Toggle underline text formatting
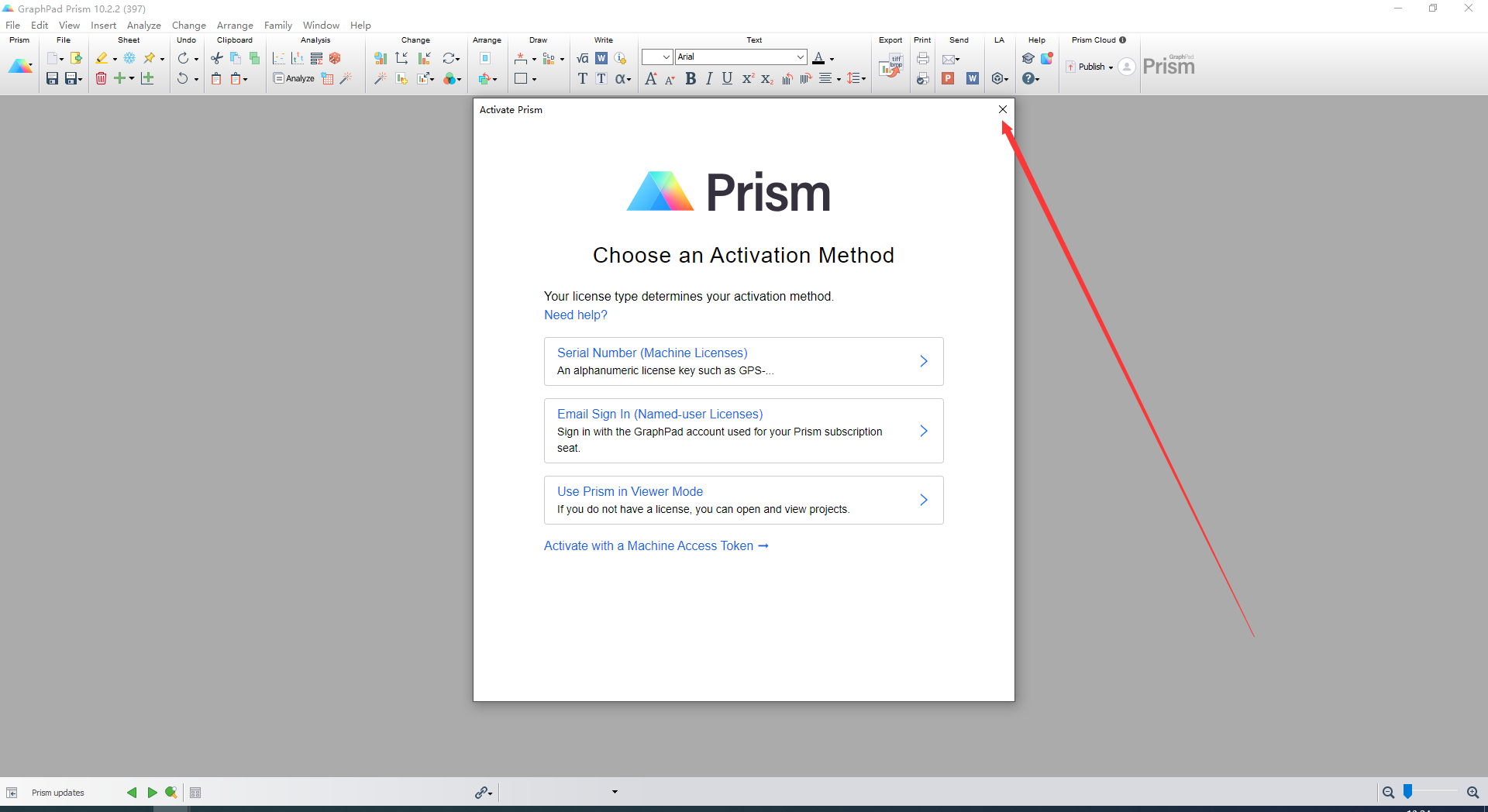Screen dimensions: 1488x812 click(x=726, y=78)
